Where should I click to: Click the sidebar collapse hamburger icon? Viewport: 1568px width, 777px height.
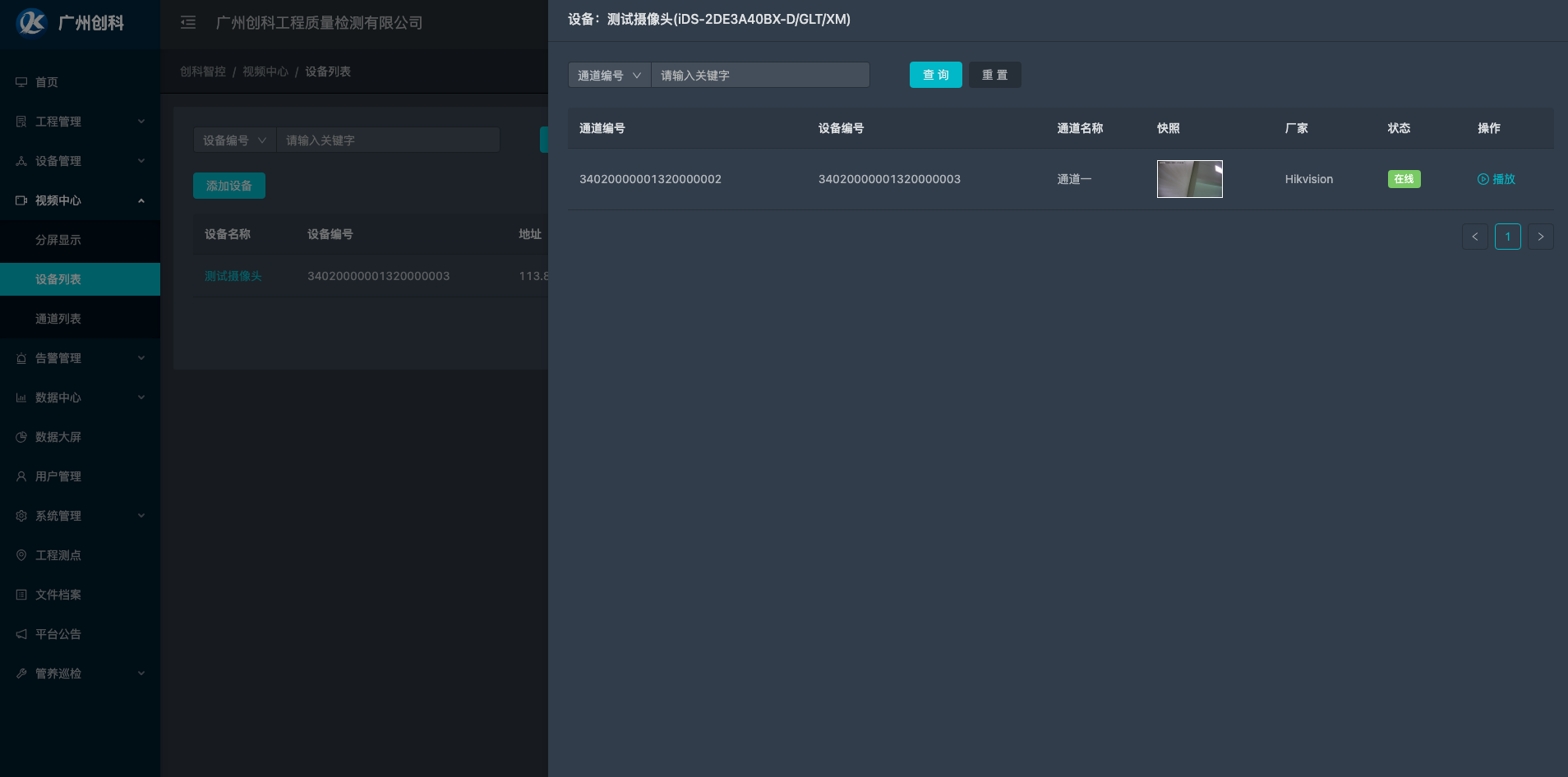coord(188,23)
